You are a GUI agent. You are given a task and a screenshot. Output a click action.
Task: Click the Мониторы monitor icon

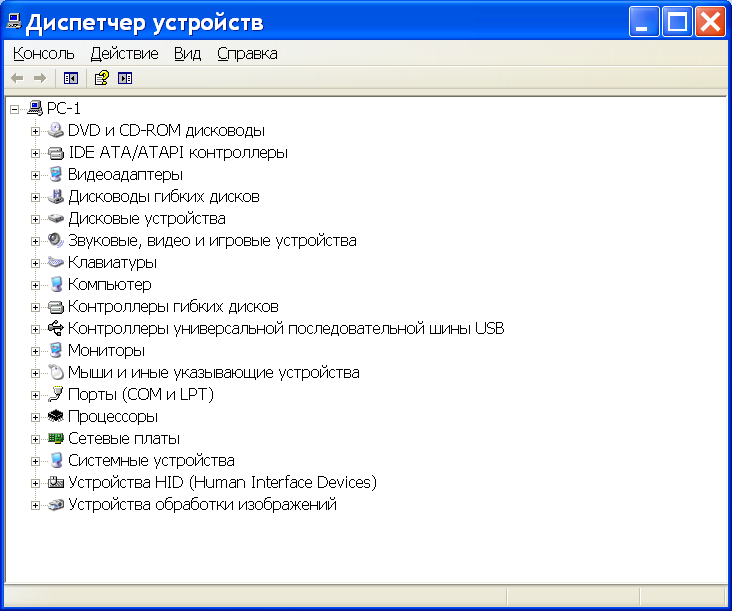[56, 351]
